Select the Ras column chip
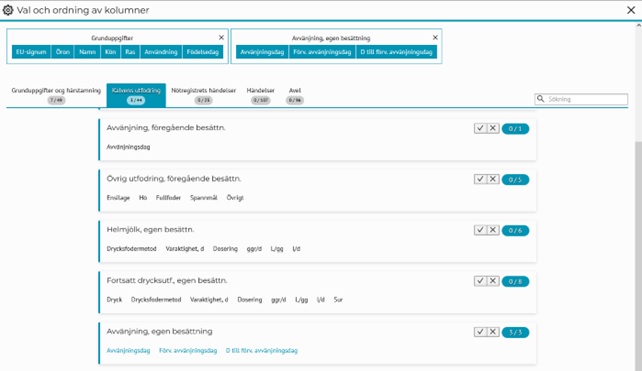642x371 pixels. pos(130,52)
